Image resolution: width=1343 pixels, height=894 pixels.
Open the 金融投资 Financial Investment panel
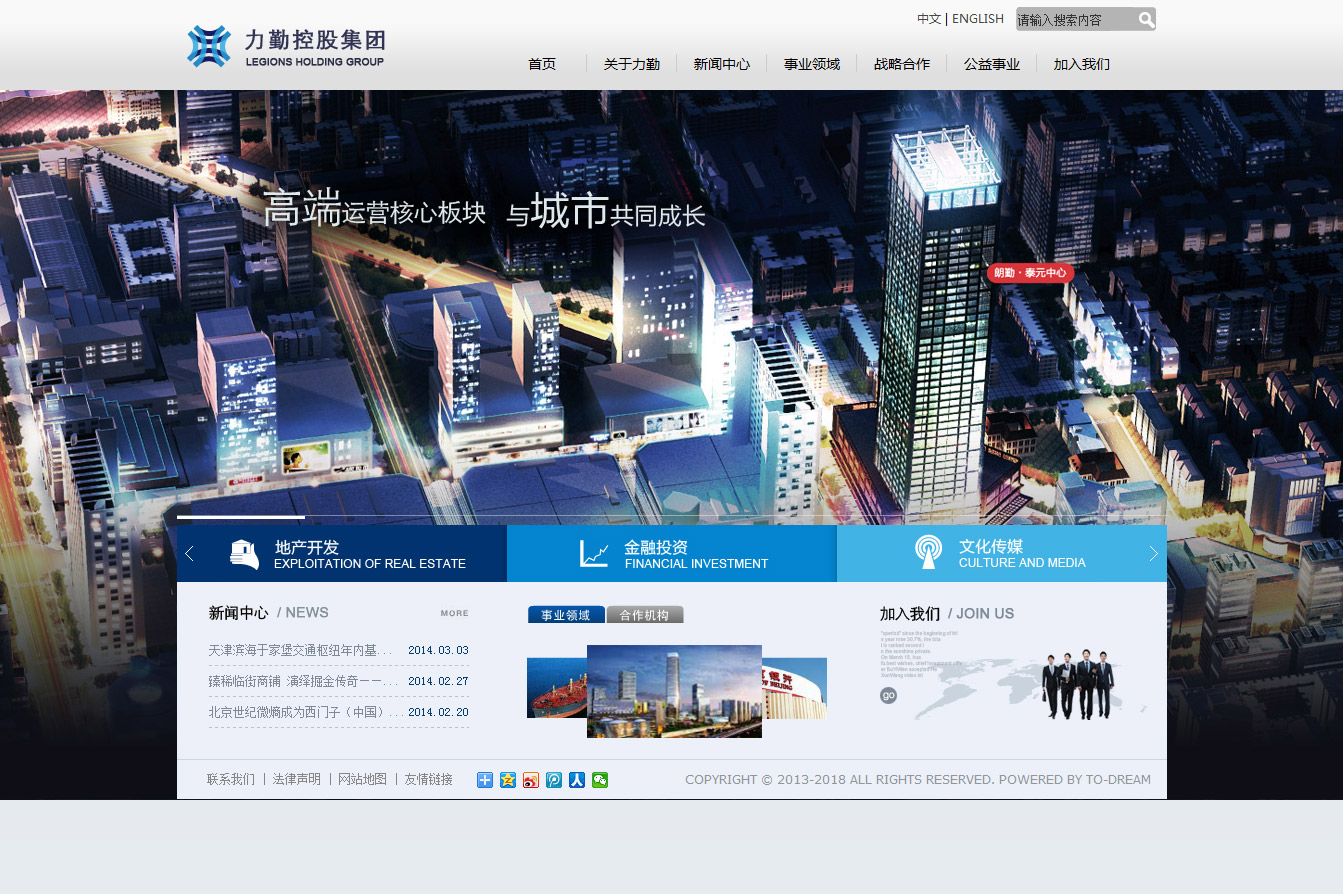(x=672, y=554)
